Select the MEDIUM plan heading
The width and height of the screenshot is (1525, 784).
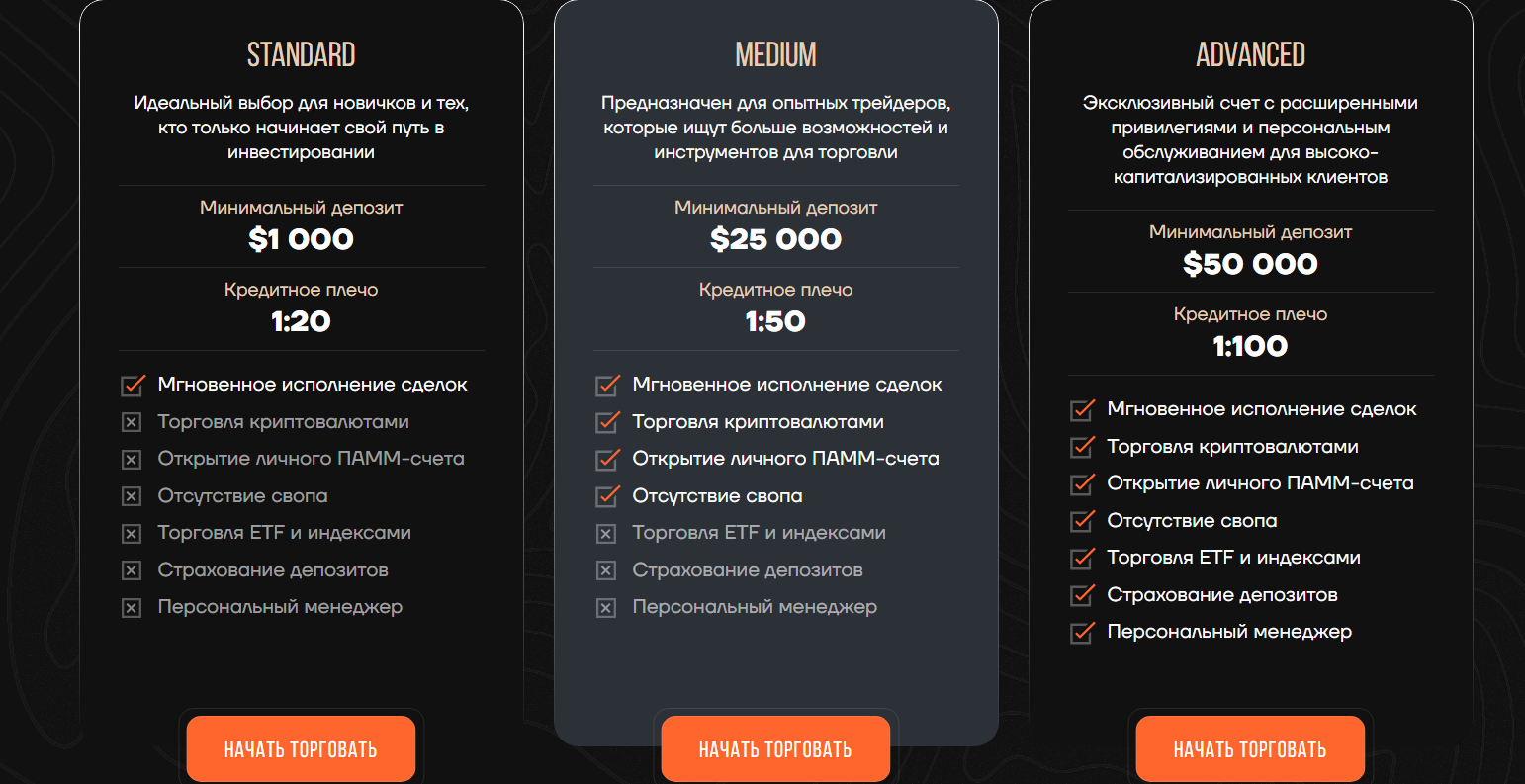point(775,54)
